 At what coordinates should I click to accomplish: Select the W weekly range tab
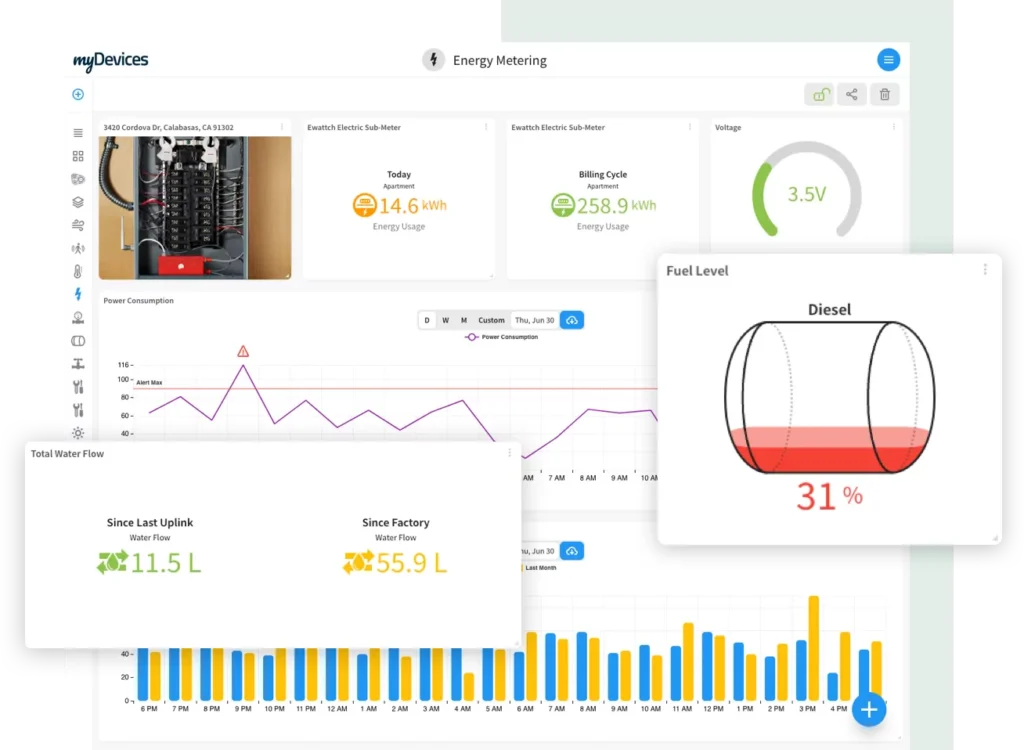click(445, 320)
